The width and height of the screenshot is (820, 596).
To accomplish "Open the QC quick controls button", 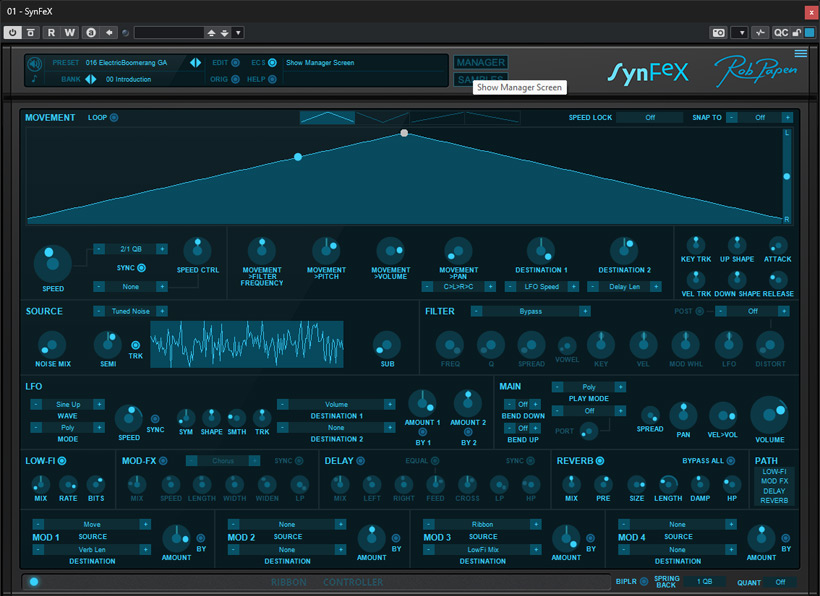I will click(x=781, y=32).
